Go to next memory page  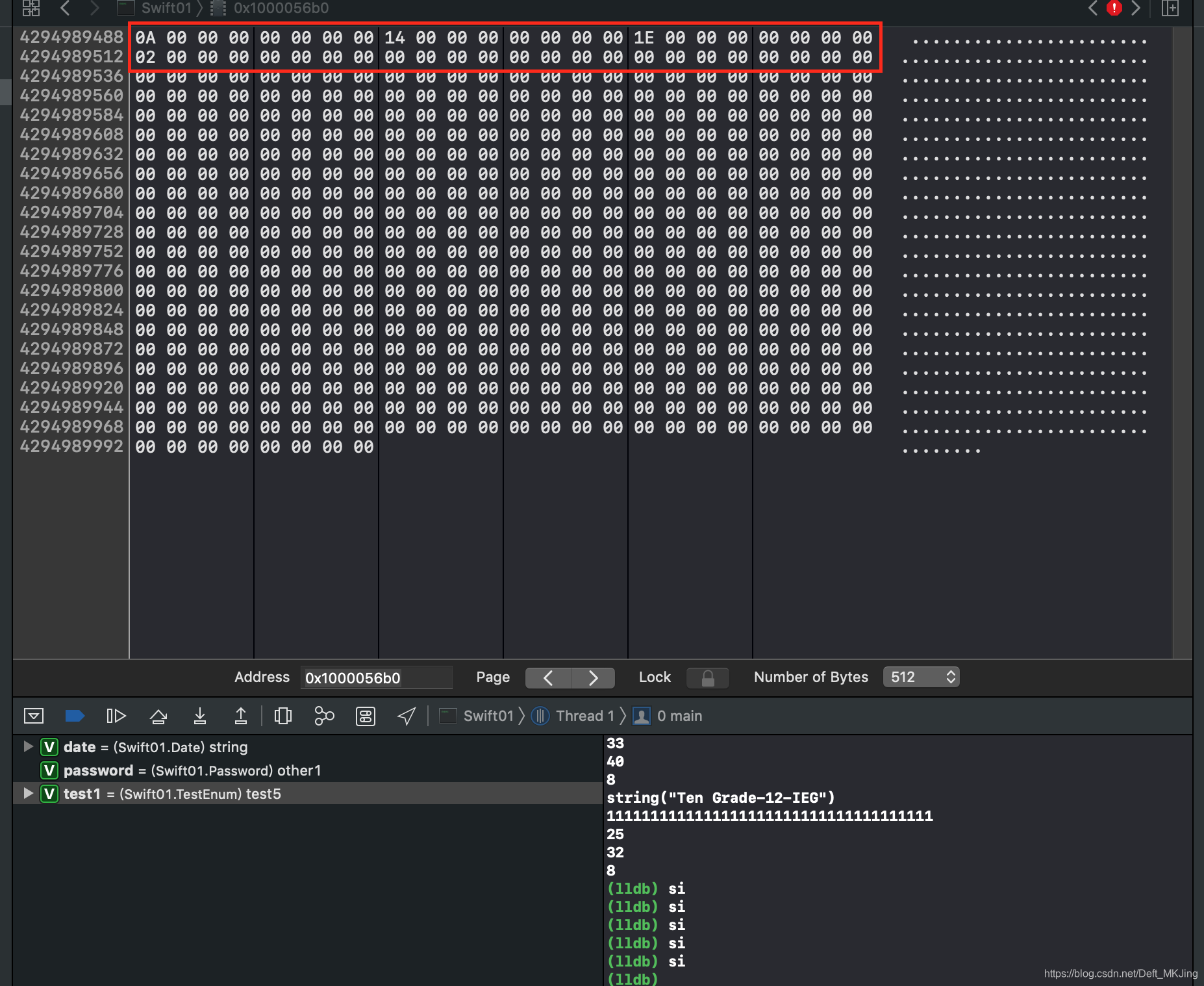pos(593,677)
